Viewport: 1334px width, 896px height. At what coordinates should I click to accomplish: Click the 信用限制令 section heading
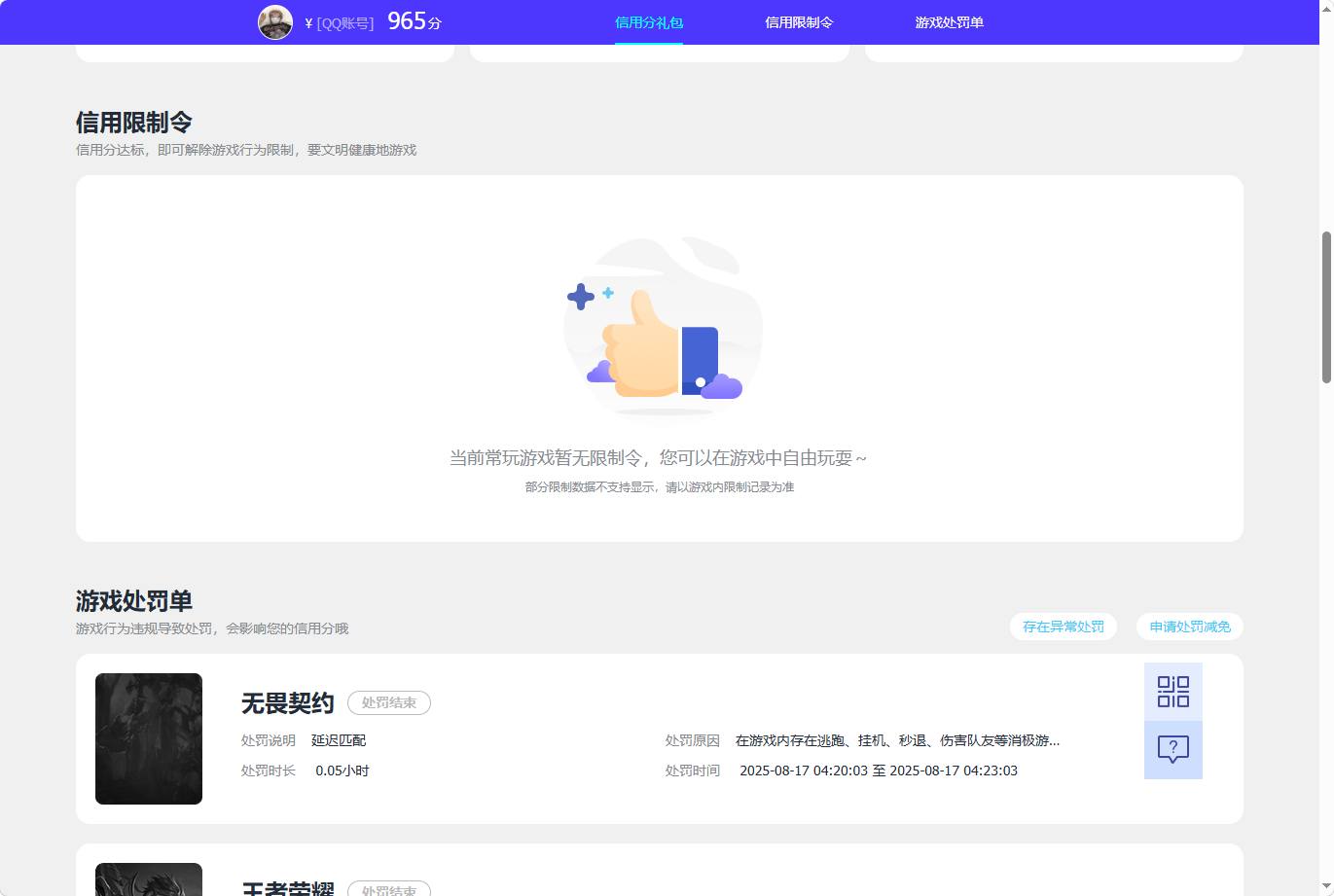point(134,123)
